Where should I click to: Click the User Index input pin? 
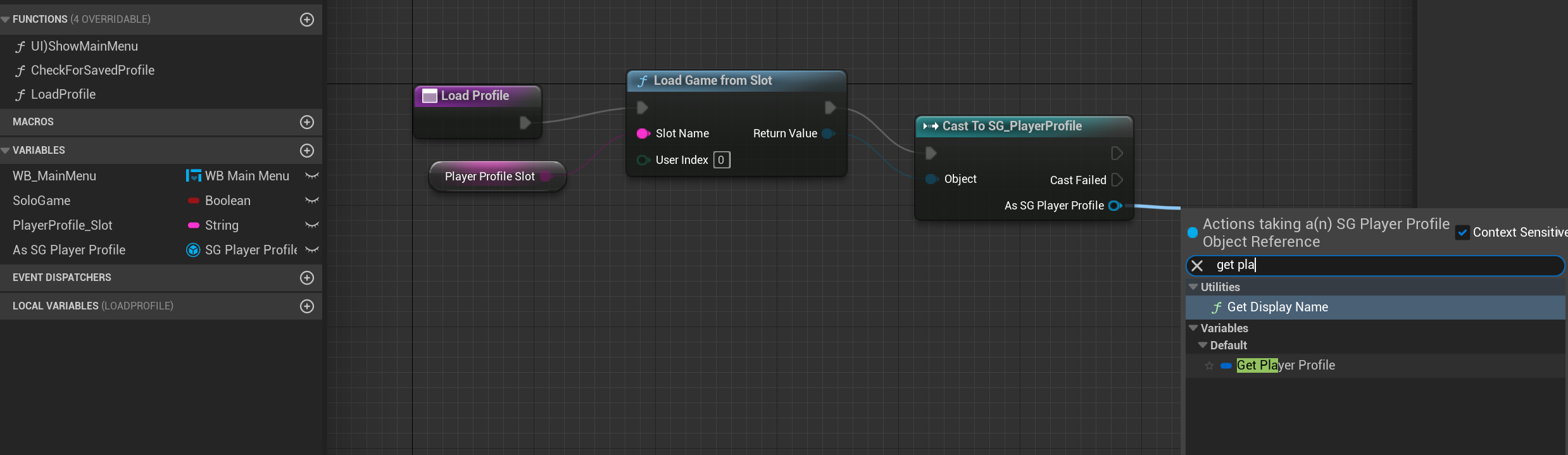point(643,160)
